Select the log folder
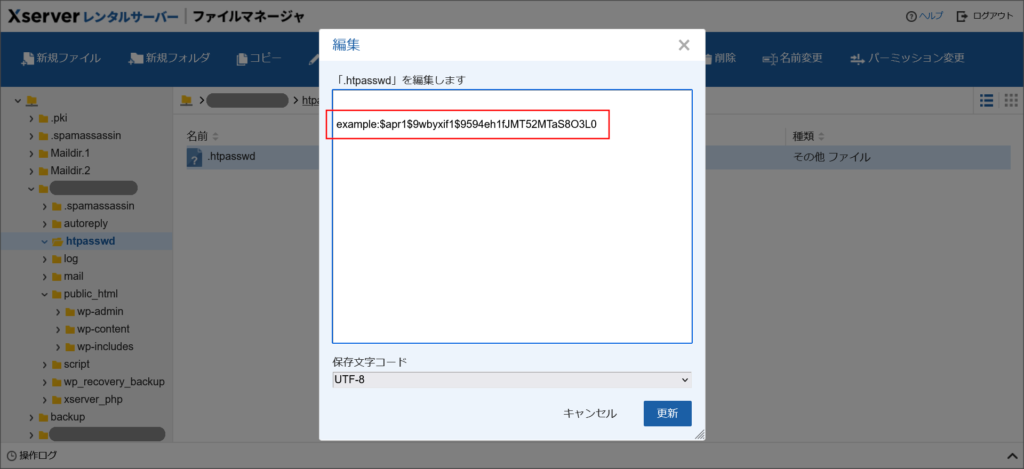Screen dimensions: 1024x469 [71, 259]
